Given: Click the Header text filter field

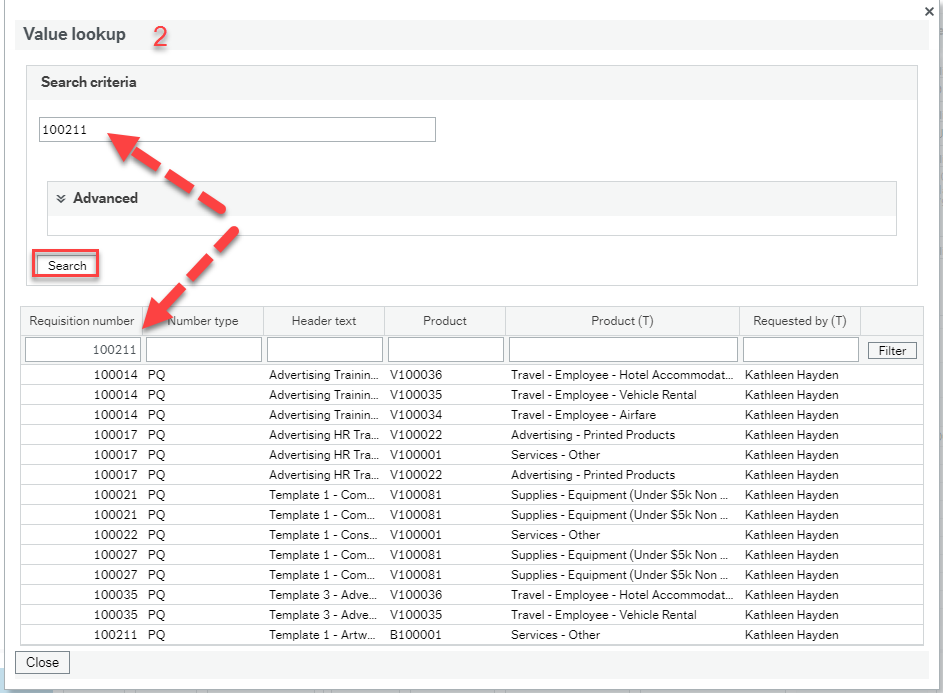Looking at the screenshot, I should click(323, 349).
